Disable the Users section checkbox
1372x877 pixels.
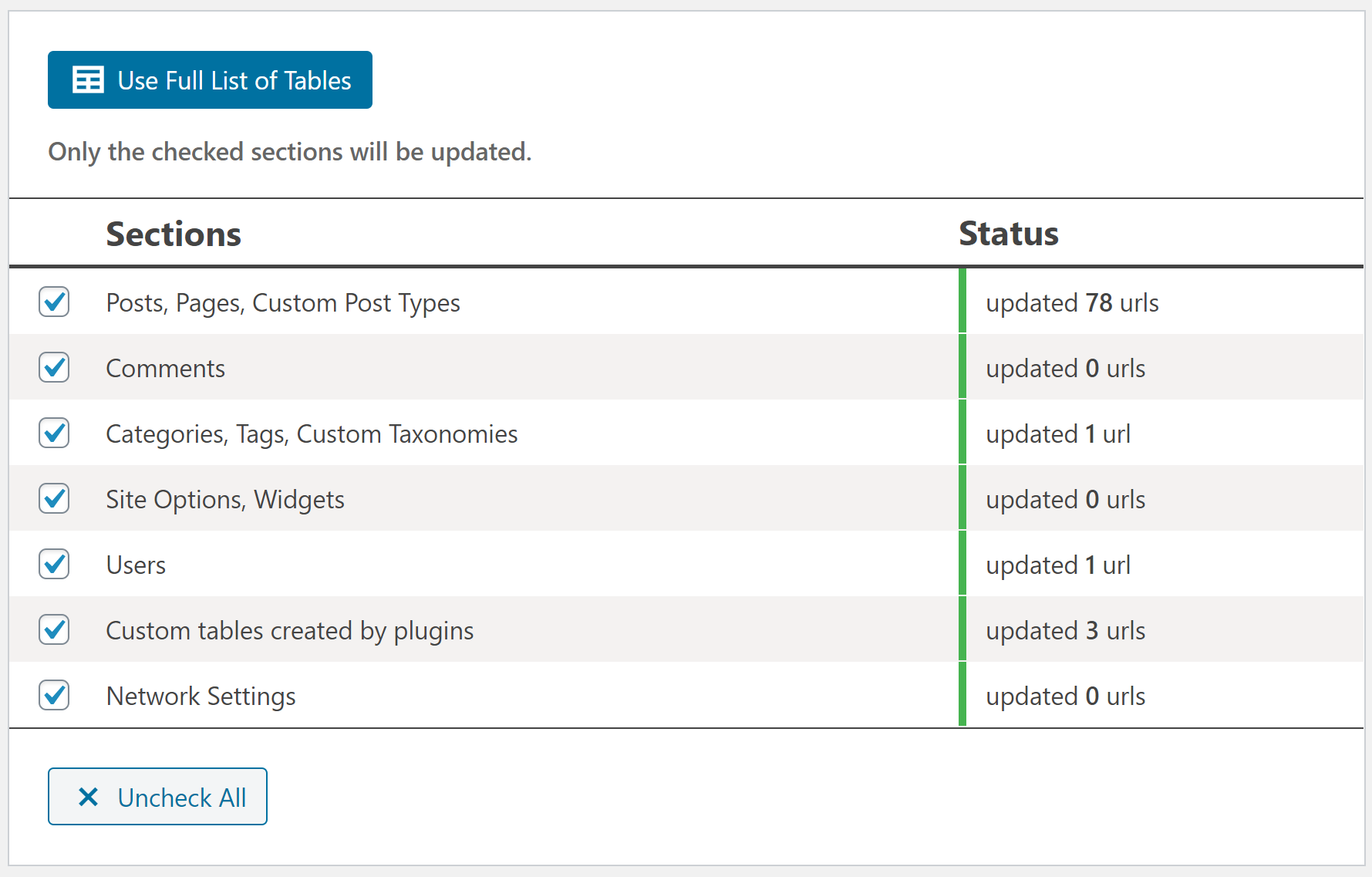[x=54, y=564]
